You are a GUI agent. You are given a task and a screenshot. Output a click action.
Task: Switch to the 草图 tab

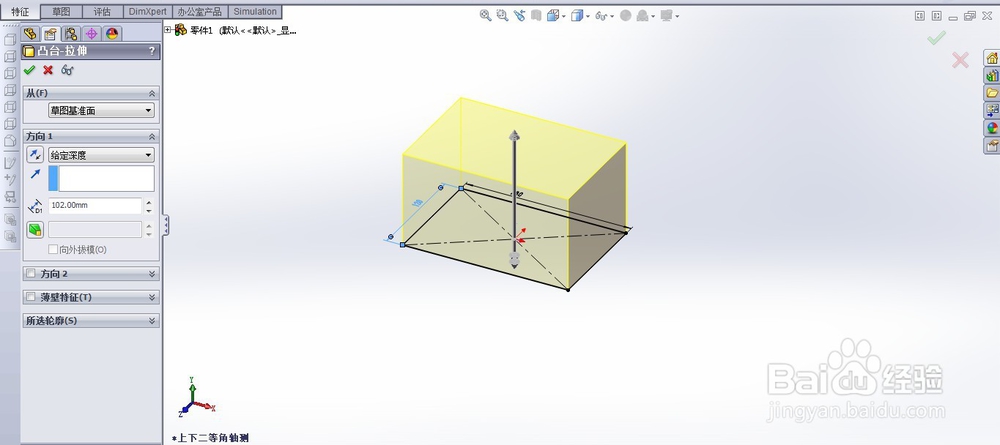pos(61,11)
